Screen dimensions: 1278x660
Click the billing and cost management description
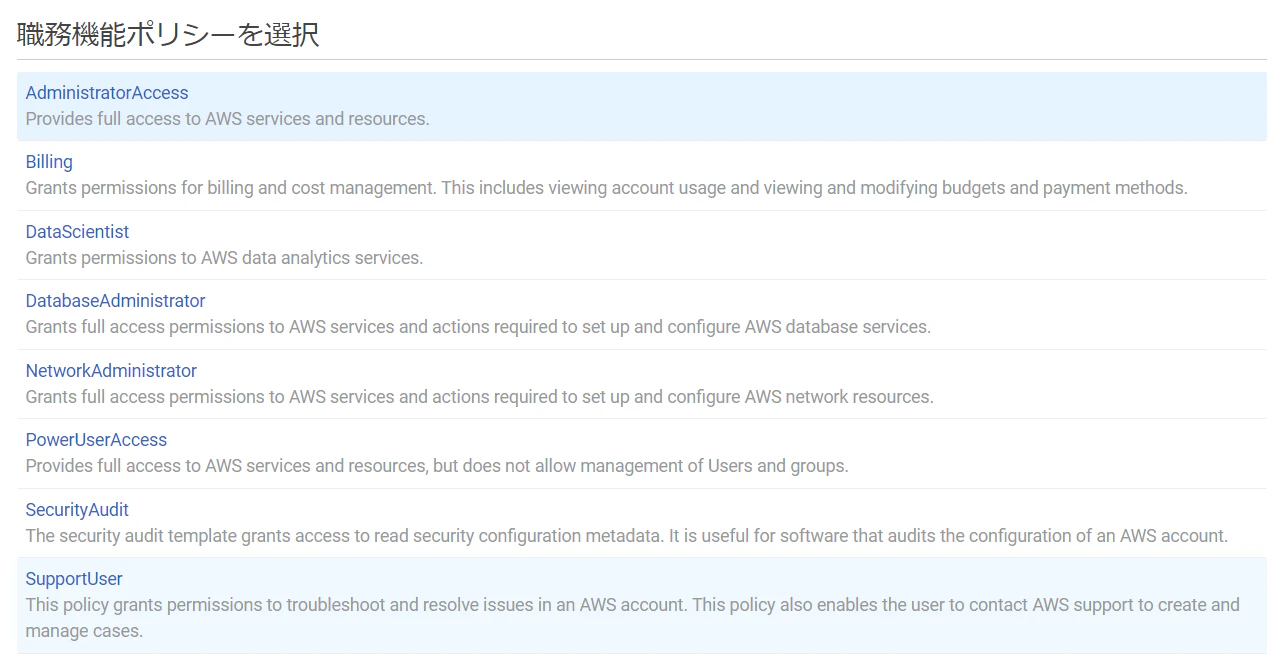(606, 188)
